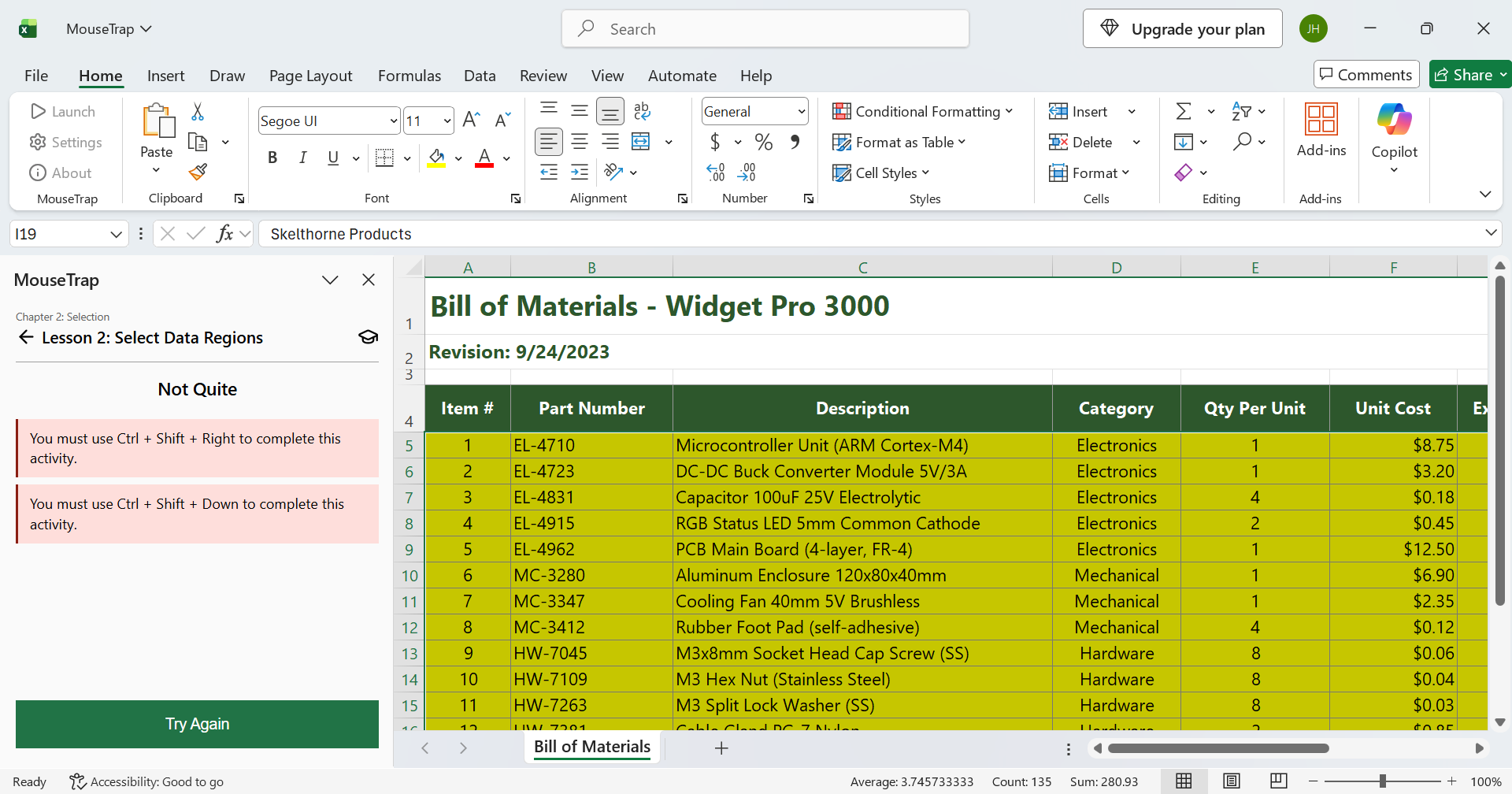Toggle Bold formatting
Screen dimensions: 1512x794
tap(272, 158)
